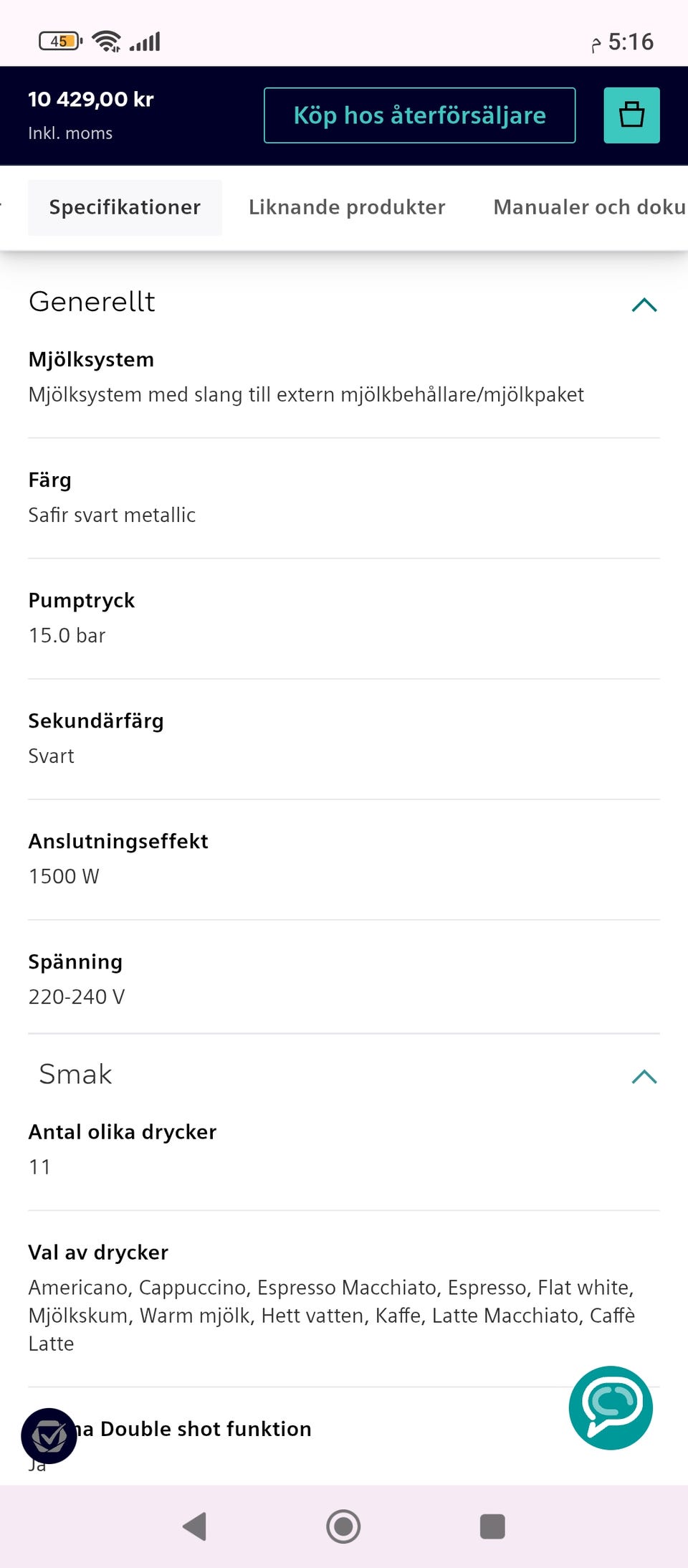688x1568 pixels.
Task: Tap the Wi-Fi status icon
Action: point(107,42)
